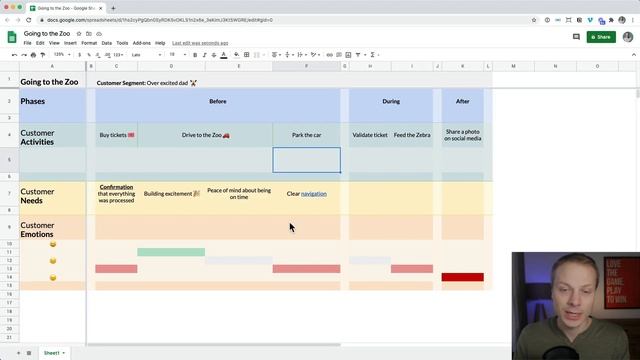This screenshot has height=360, width=640.
Task: Open the Chrome extensions puzzle icon
Action: click(611, 20)
